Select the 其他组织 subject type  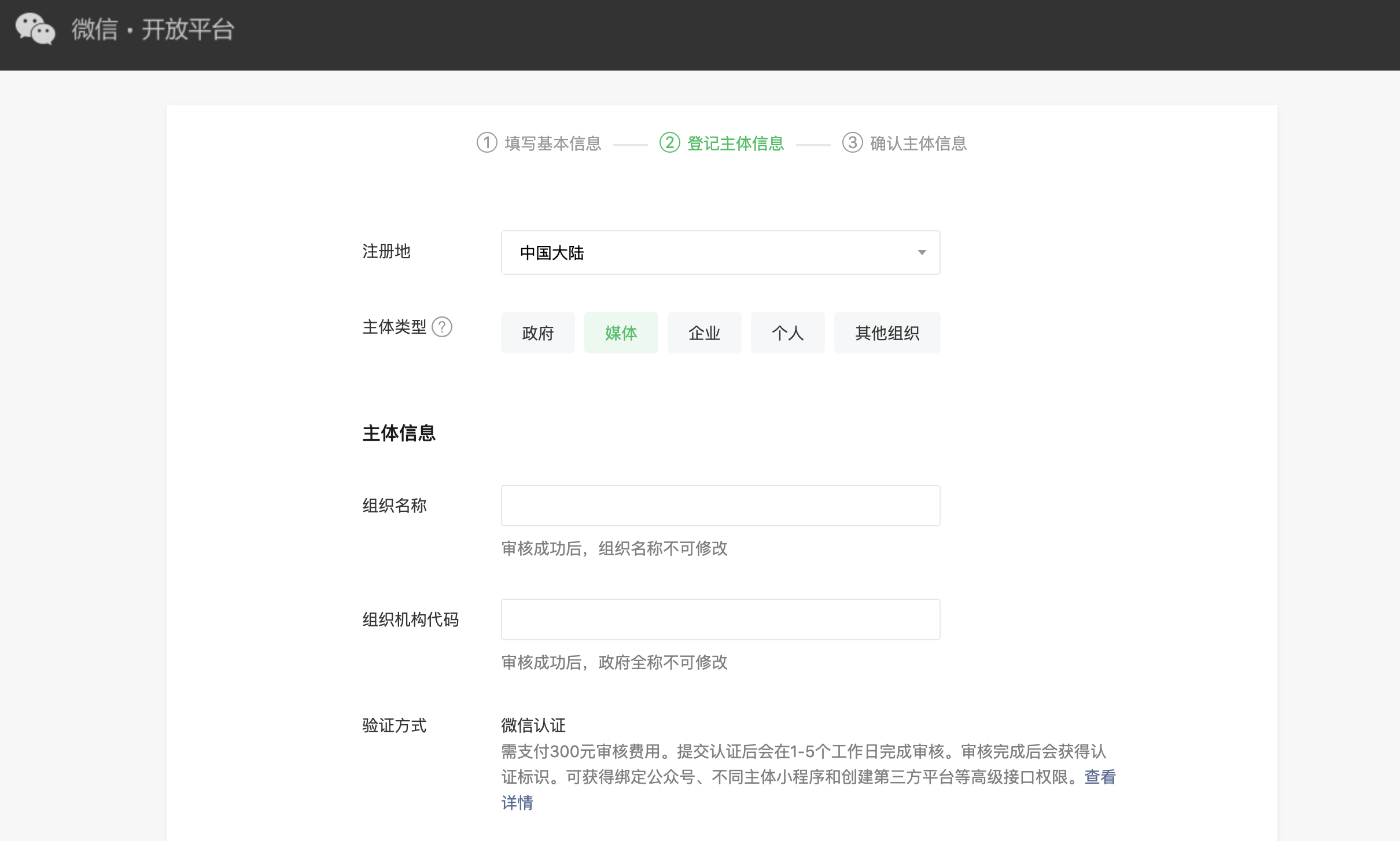(887, 333)
